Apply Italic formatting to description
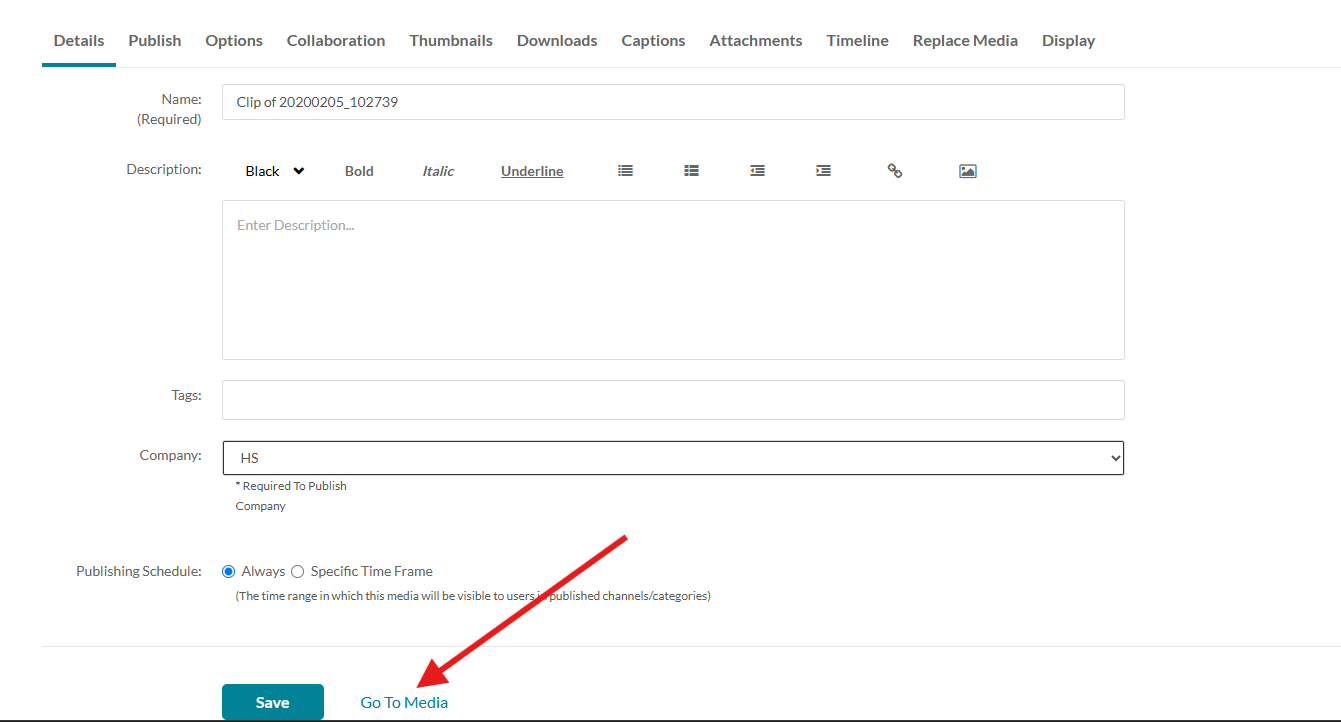Image resolution: width=1341 pixels, height=722 pixels. click(438, 171)
